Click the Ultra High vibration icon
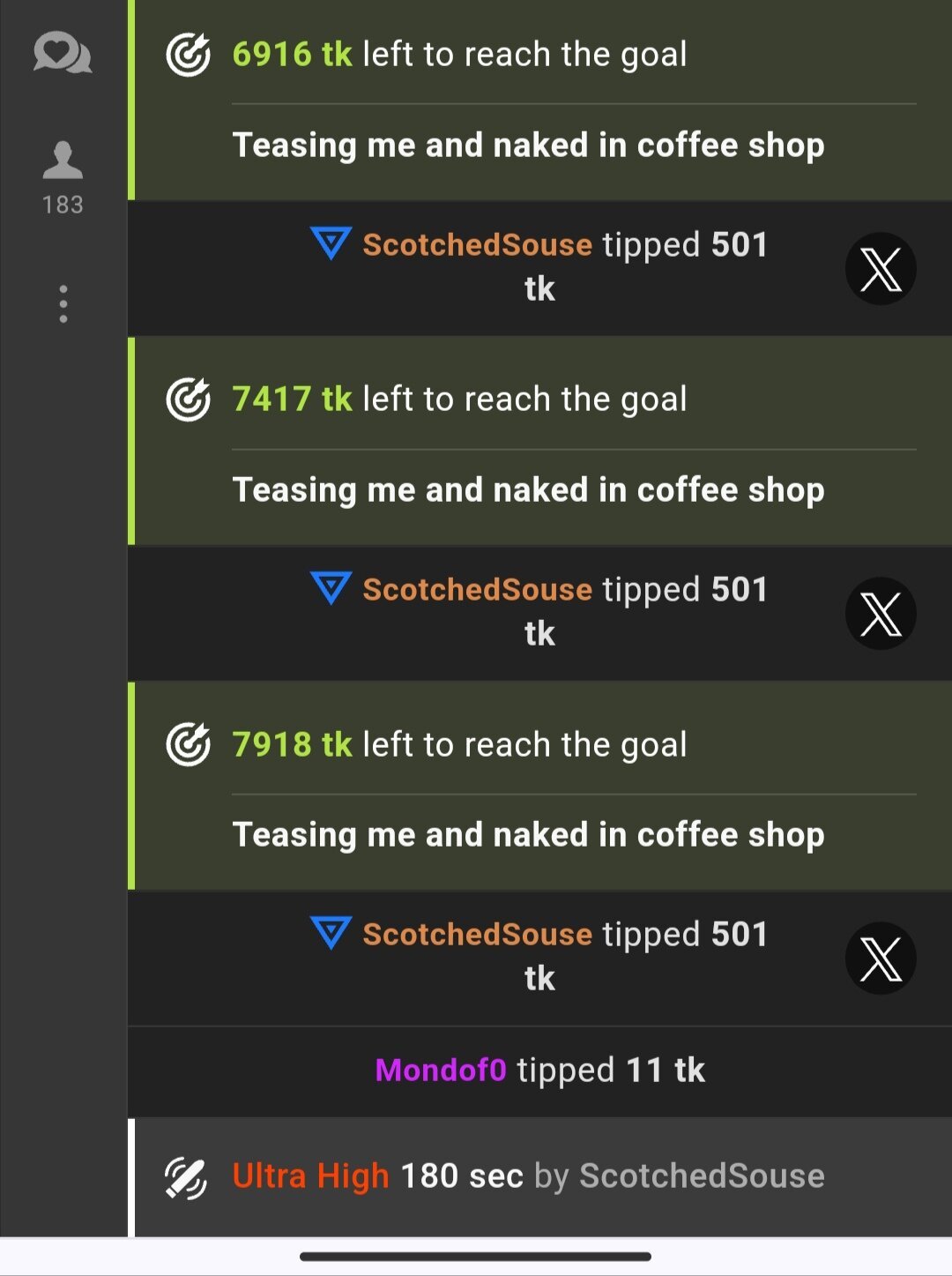Image resolution: width=952 pixels, height=1276 pixels. point(186,1177)
